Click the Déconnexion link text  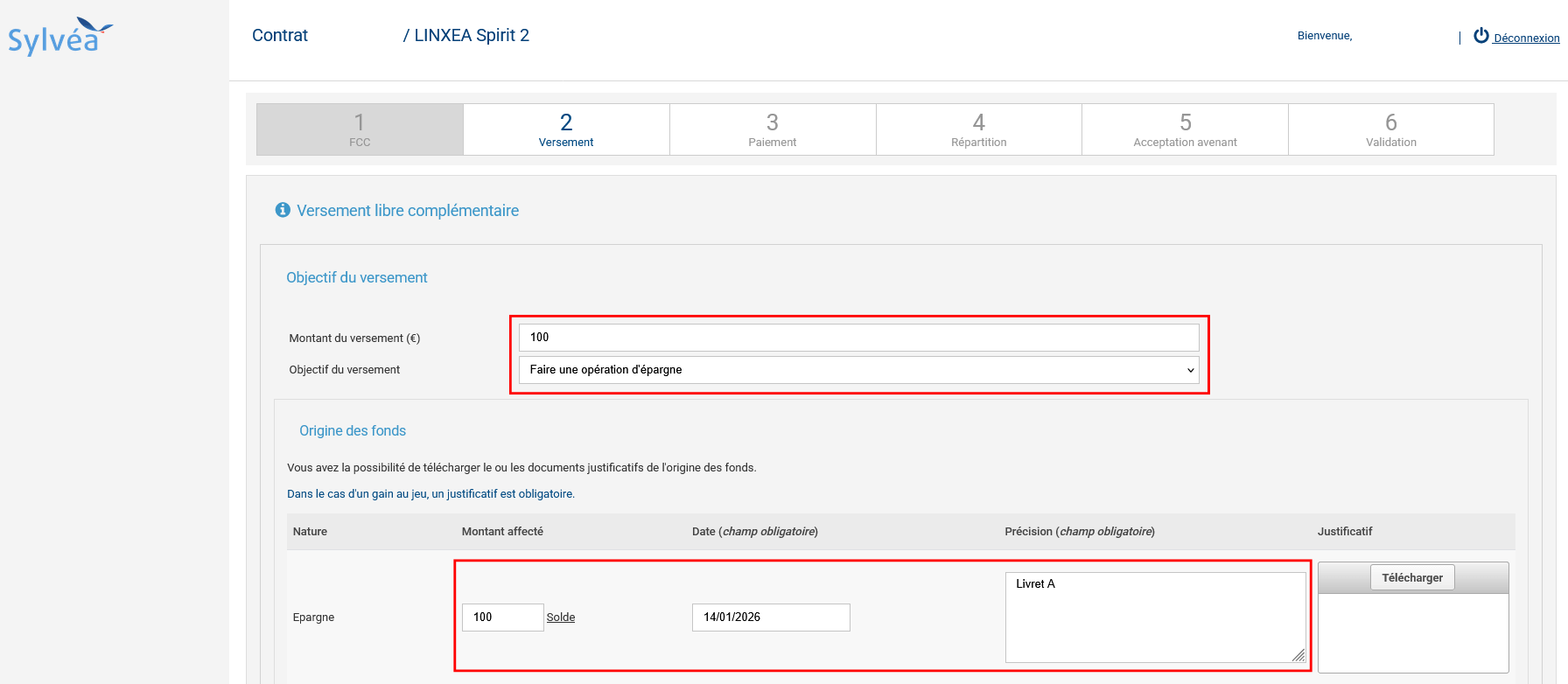(1526, 38)
